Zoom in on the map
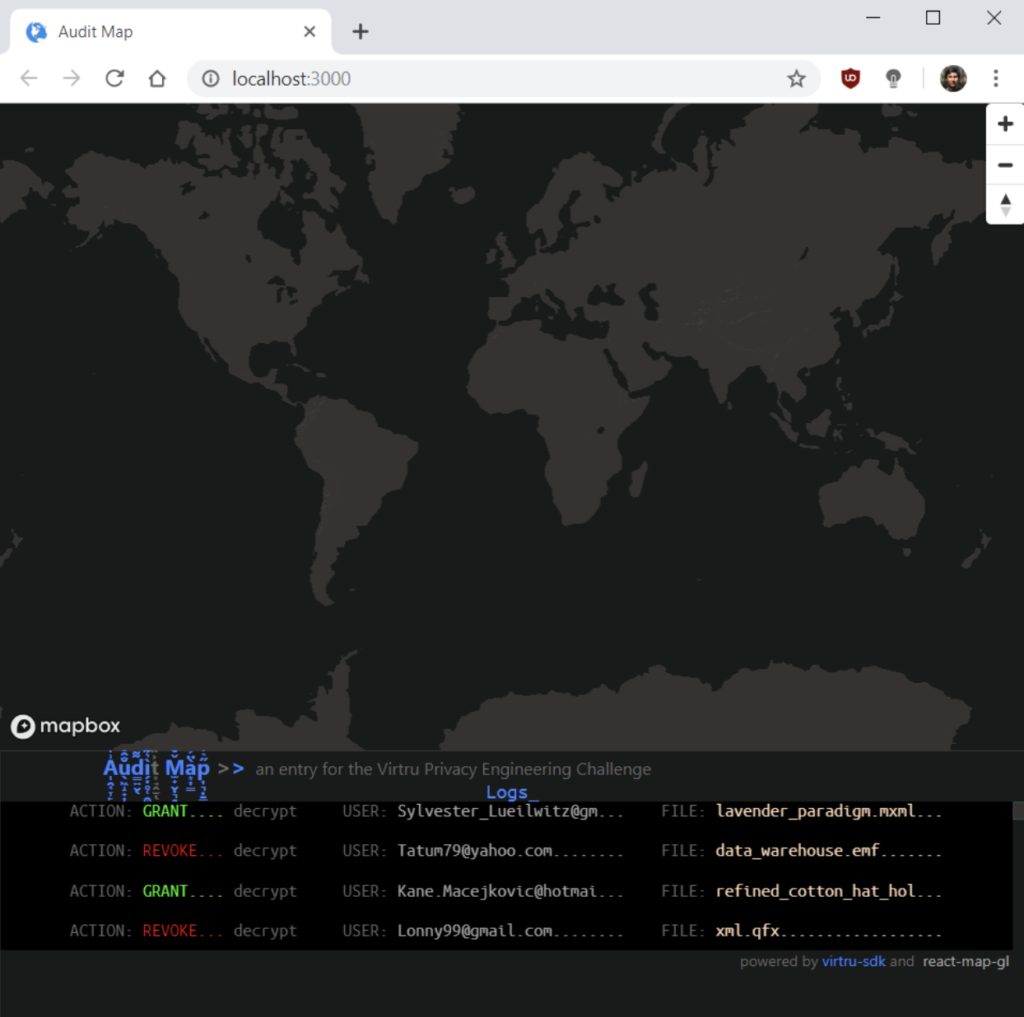The width and height of the screenshot is (1024, 1017). 1005,124
